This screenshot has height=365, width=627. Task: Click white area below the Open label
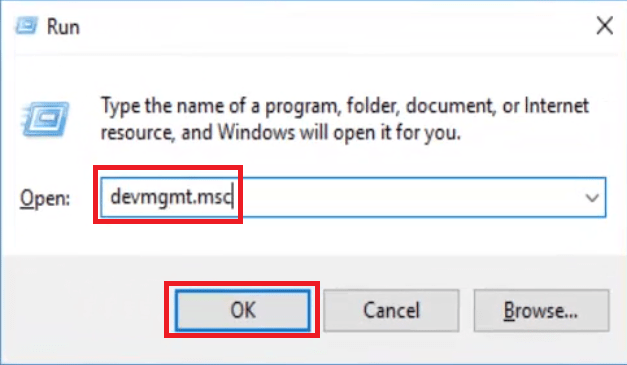(x=48, y=236)
